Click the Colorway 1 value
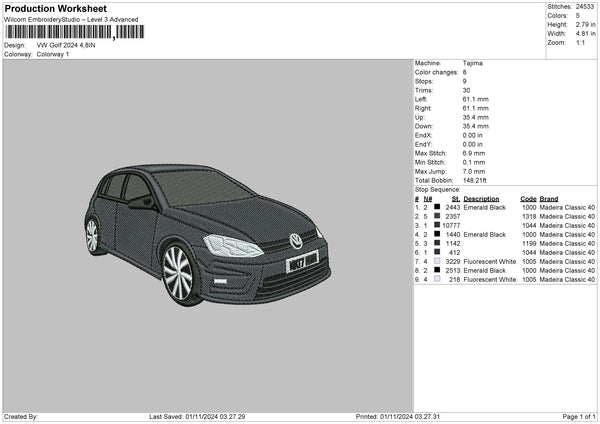This screenshot has width=600, height=424. 53,54
